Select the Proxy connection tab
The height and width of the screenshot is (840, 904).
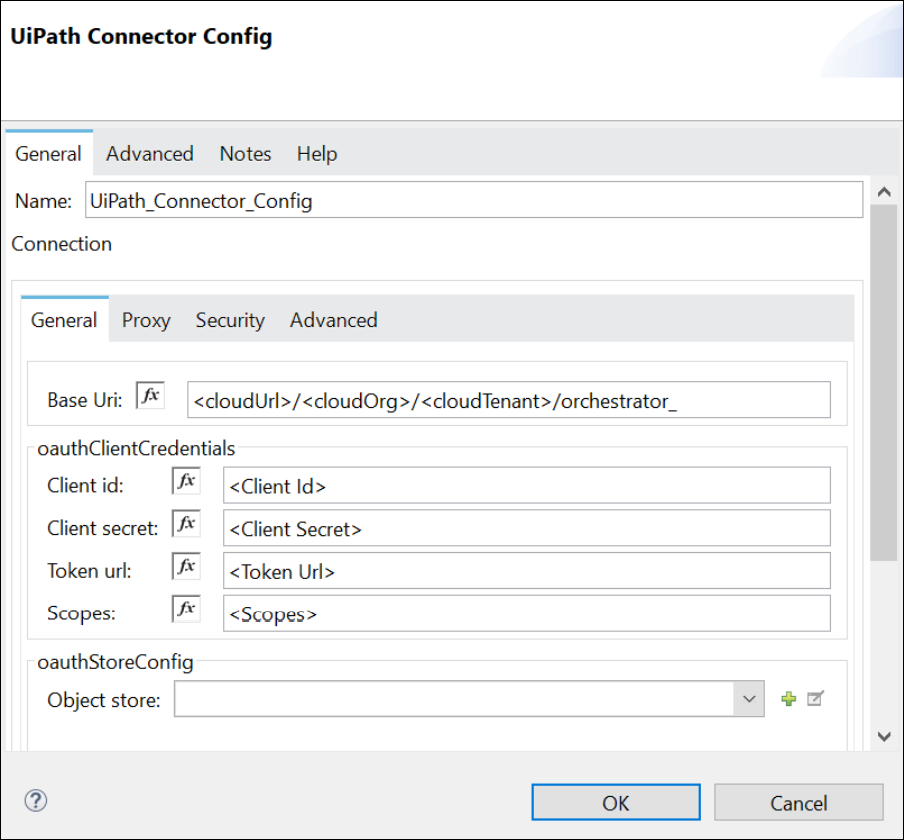(x=146, y=321)
